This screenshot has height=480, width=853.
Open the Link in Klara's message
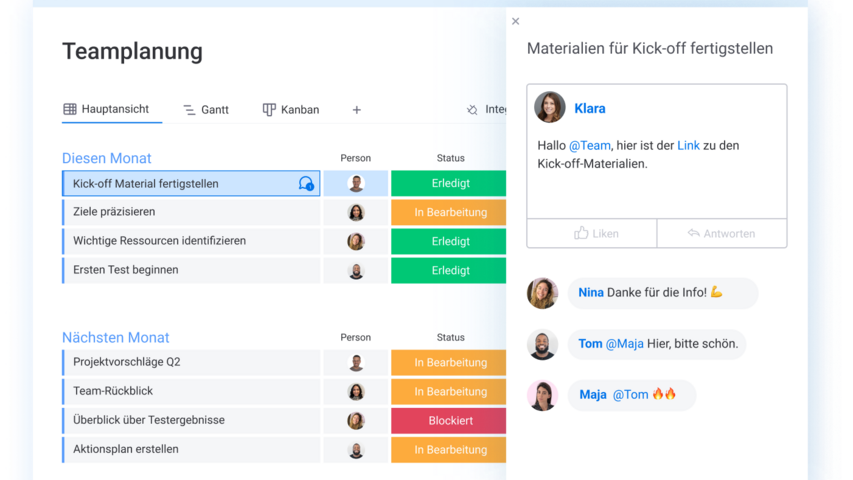pyautogui.click(x=688, y=146)
